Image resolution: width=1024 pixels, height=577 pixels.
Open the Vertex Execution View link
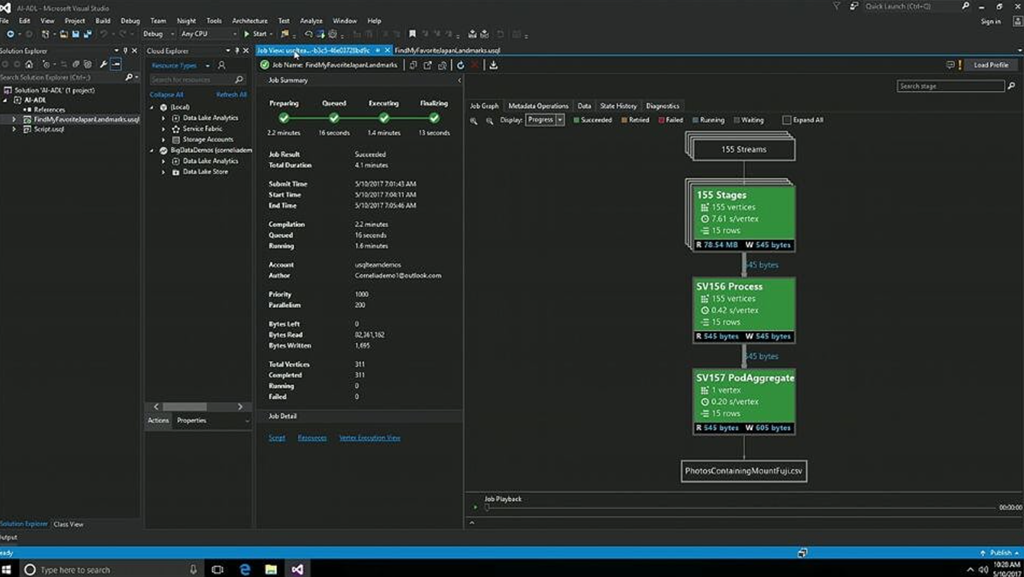point(370,438)
